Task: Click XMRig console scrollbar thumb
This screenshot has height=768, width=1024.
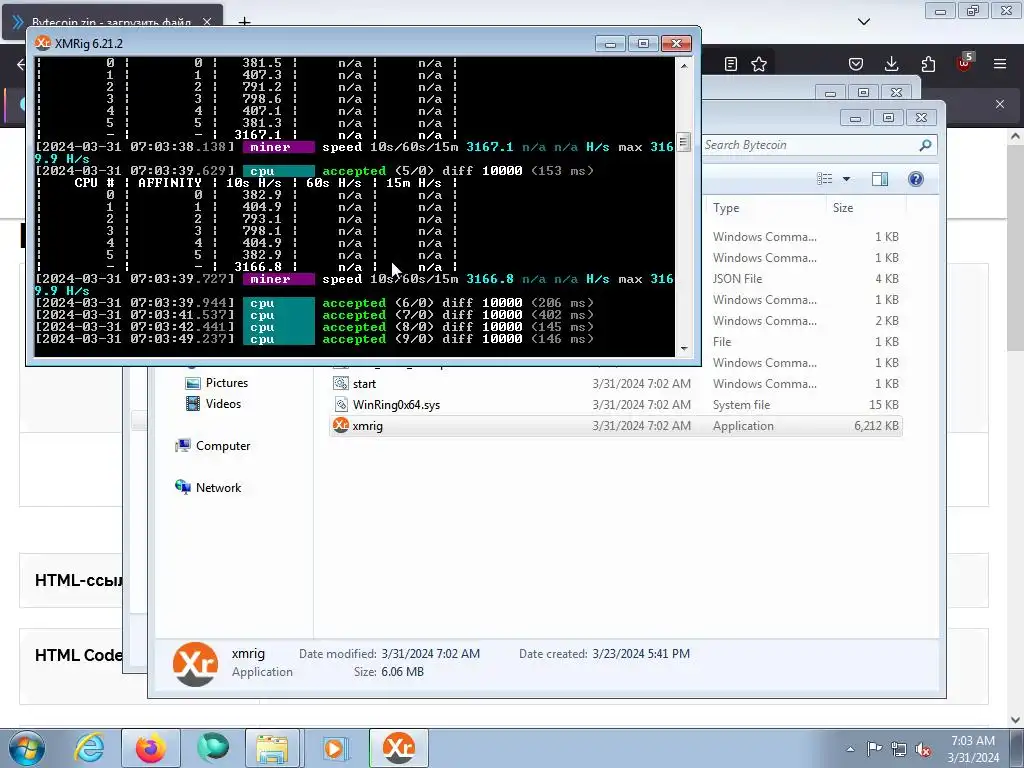Action: [x=684, y=142]
